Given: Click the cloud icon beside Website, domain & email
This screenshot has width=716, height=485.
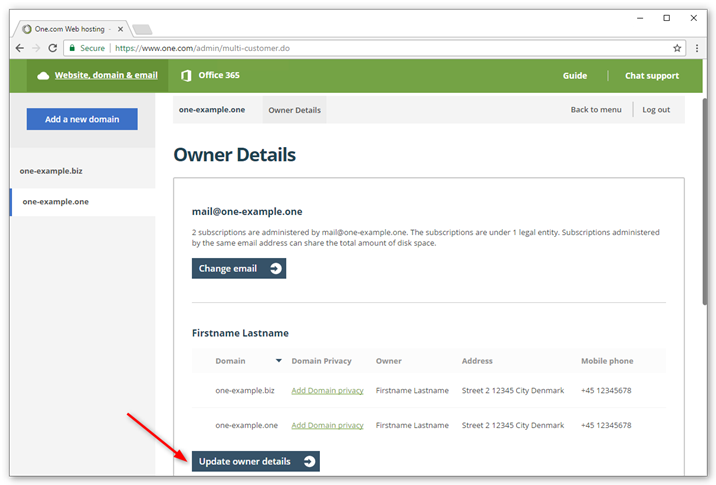Looking at the screenshot, I should click(x=43, y=75).
